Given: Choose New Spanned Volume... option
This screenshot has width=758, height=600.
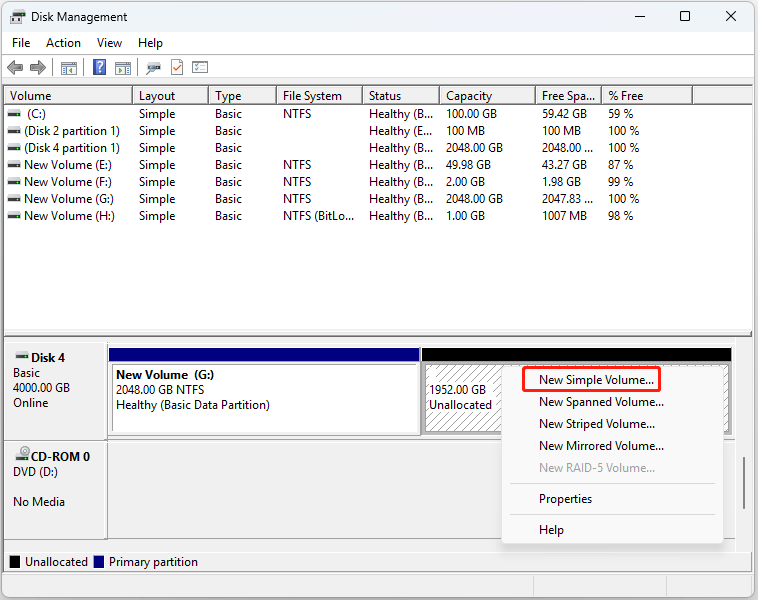Looking at the screenshot, I should (601, 402).
